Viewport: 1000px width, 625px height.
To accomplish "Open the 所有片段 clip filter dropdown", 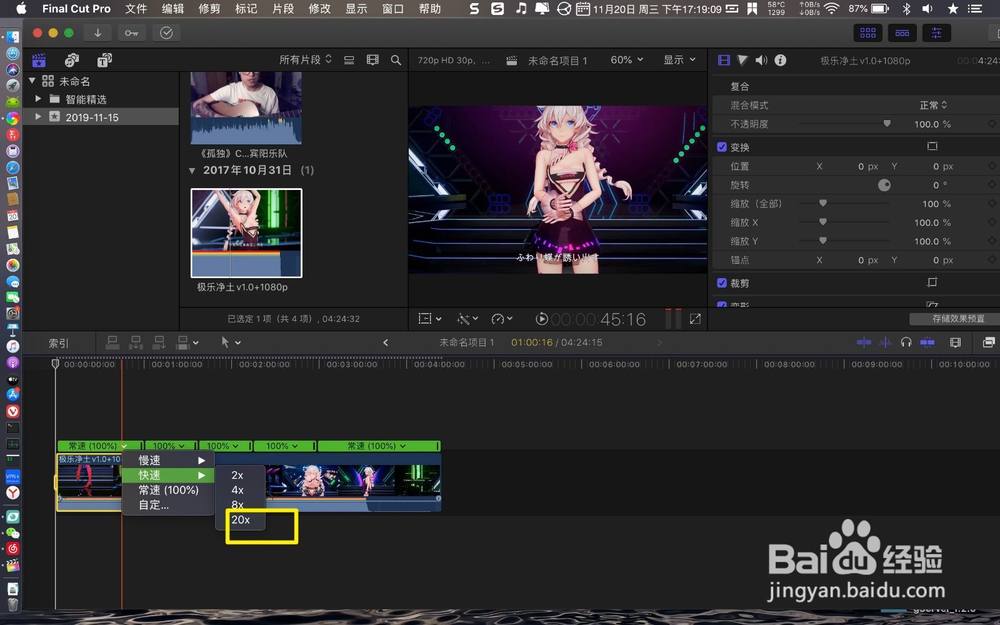I will click(305, 59).
